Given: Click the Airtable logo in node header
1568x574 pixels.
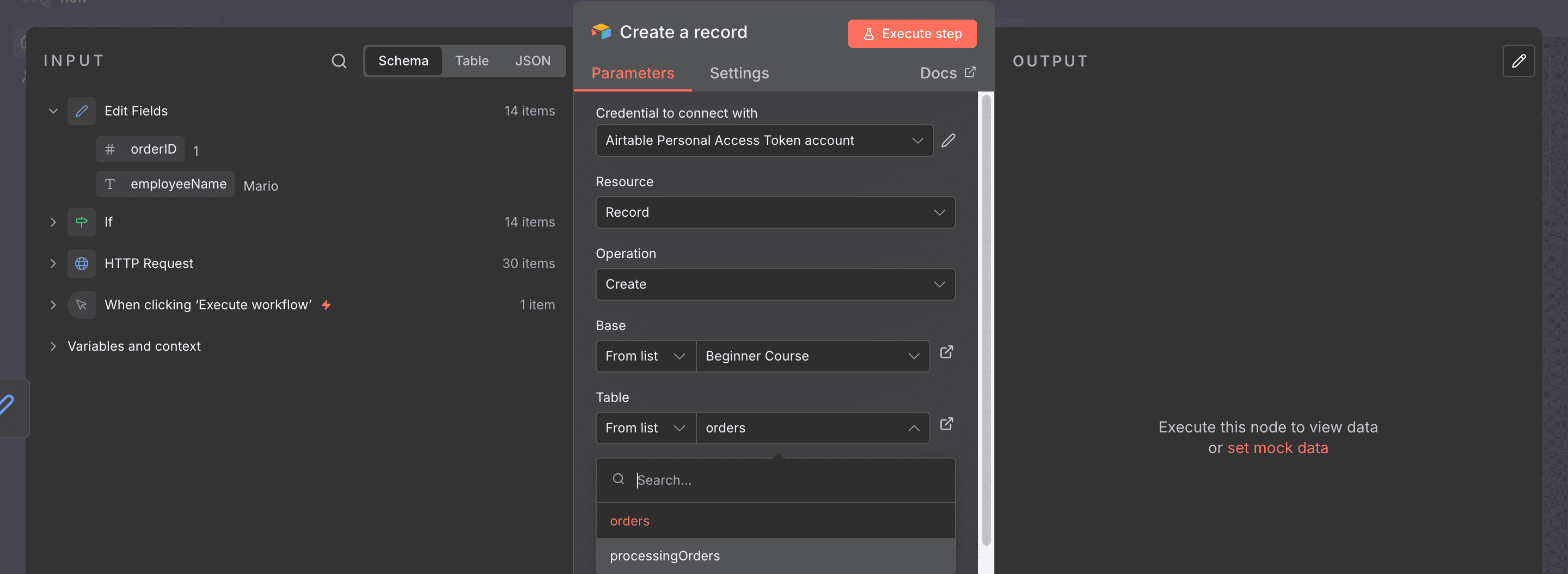Looking at the screenshot, I should pos(601,32).
